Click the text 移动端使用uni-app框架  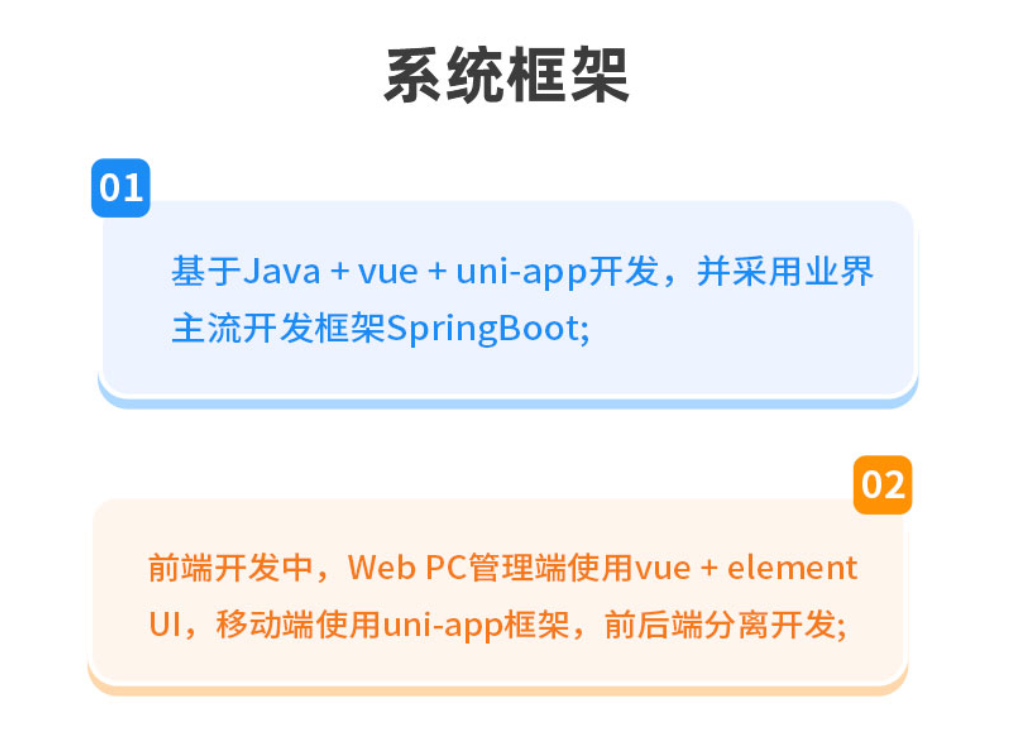[x=393, y=625]
